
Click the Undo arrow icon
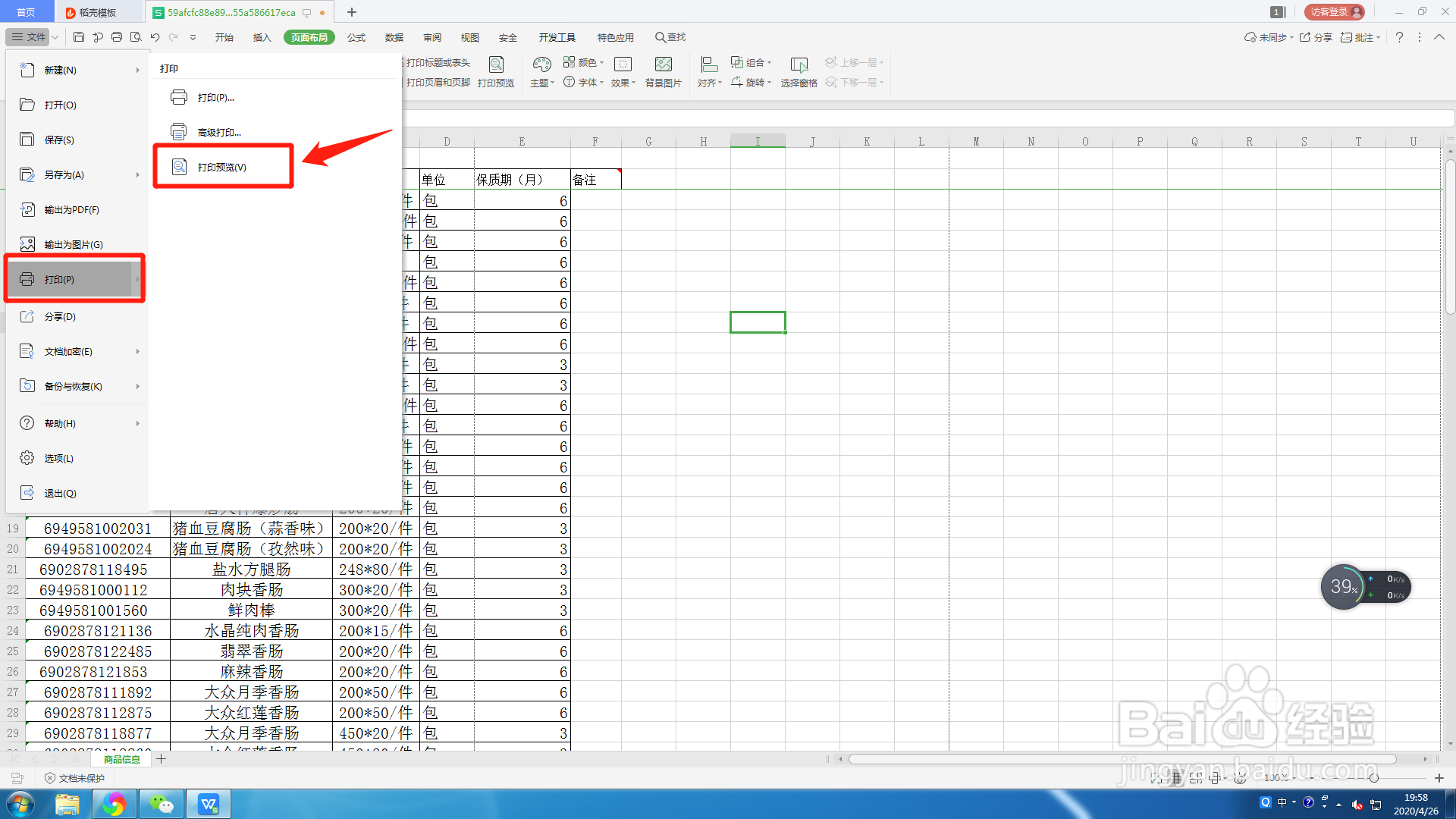[x=155, y=36]
